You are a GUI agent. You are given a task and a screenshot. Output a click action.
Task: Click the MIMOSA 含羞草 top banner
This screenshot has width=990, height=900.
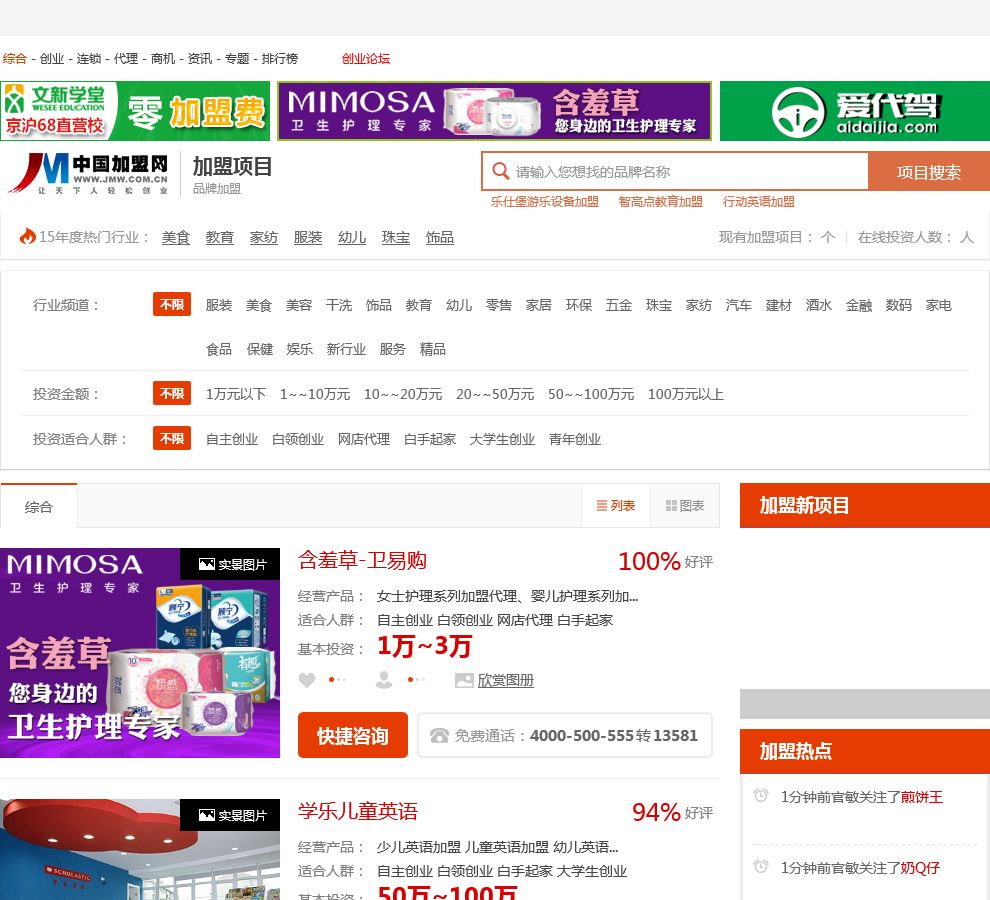tap(494, 111)
